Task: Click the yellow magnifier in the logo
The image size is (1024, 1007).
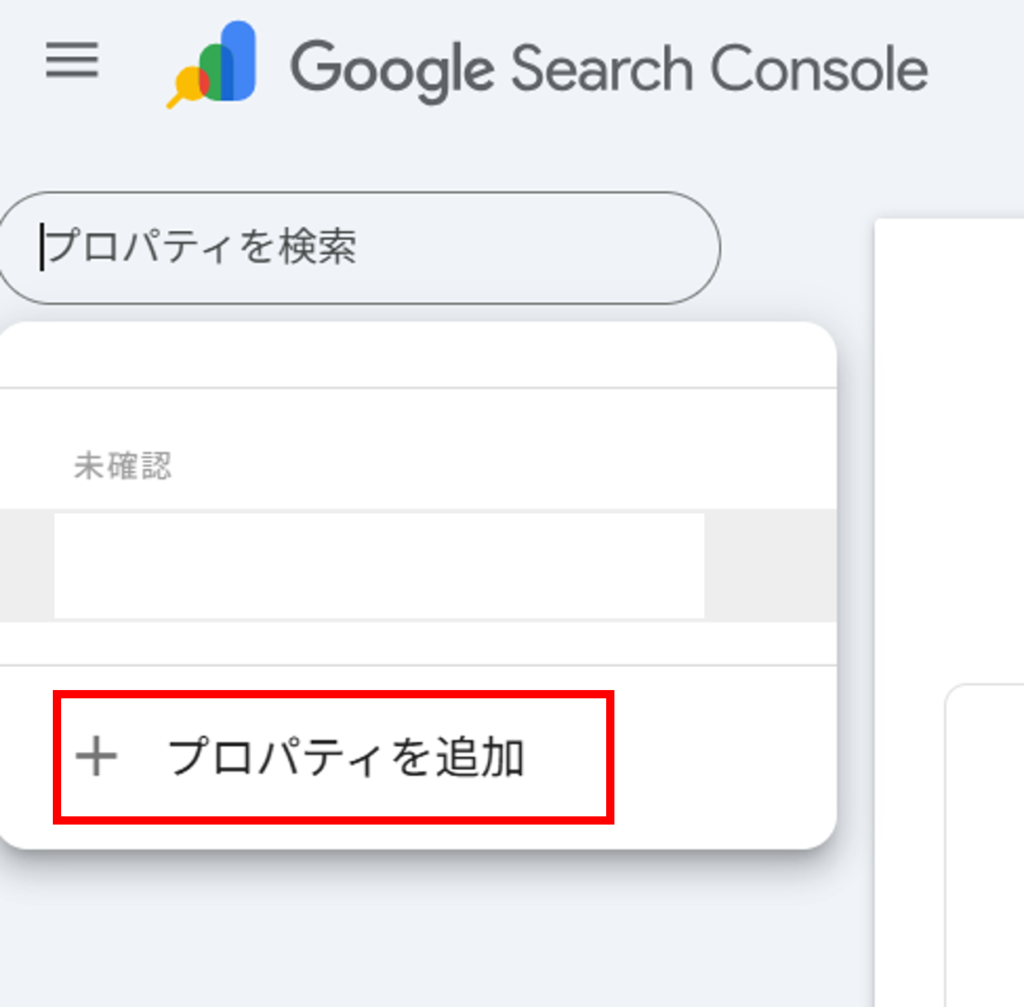Action: point(186,87)
